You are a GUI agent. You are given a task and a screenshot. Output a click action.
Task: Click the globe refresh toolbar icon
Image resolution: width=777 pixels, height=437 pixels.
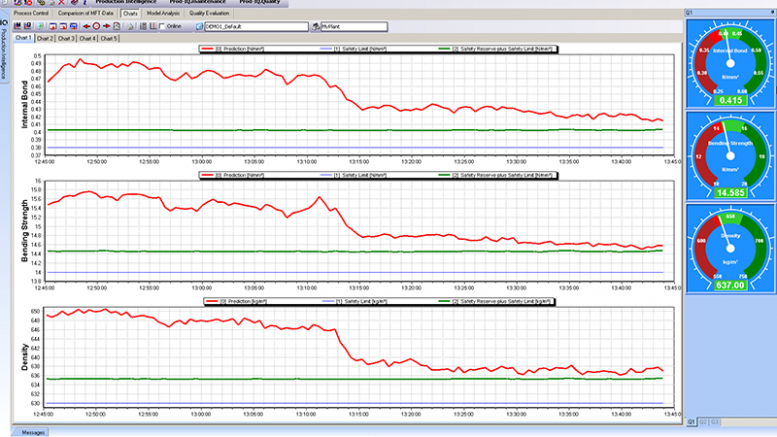[x=40, y=26]
